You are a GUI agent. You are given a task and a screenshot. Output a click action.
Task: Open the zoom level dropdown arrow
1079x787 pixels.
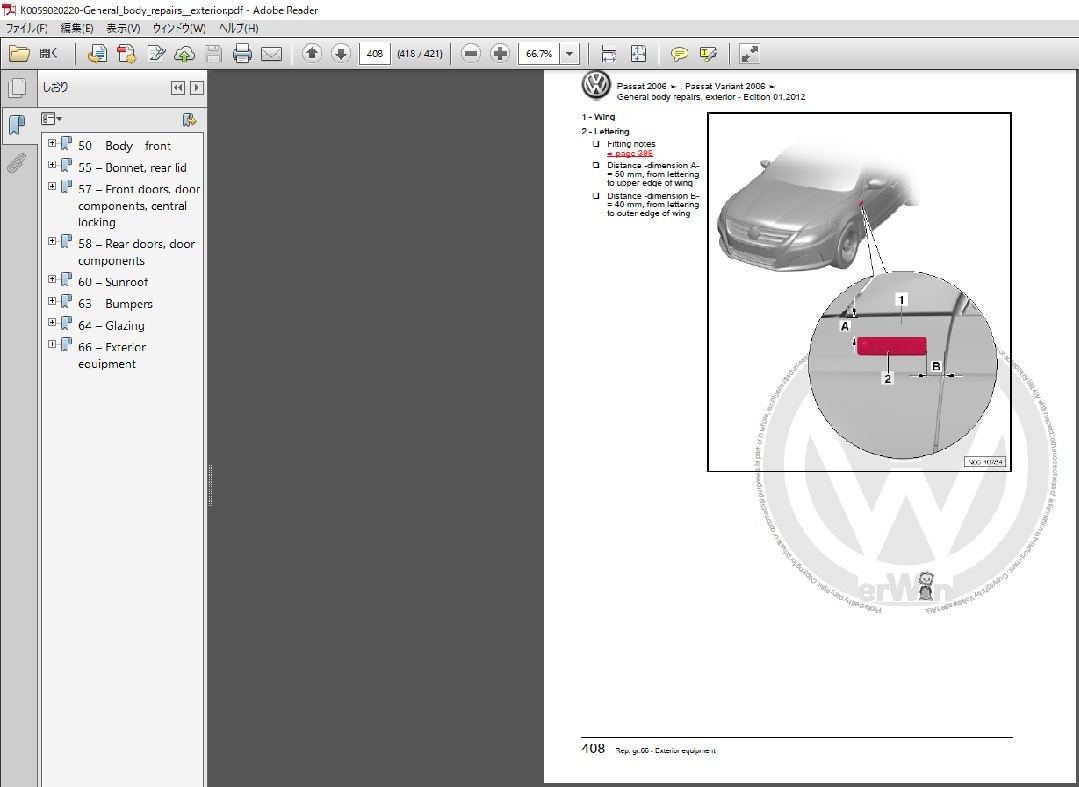569,54
